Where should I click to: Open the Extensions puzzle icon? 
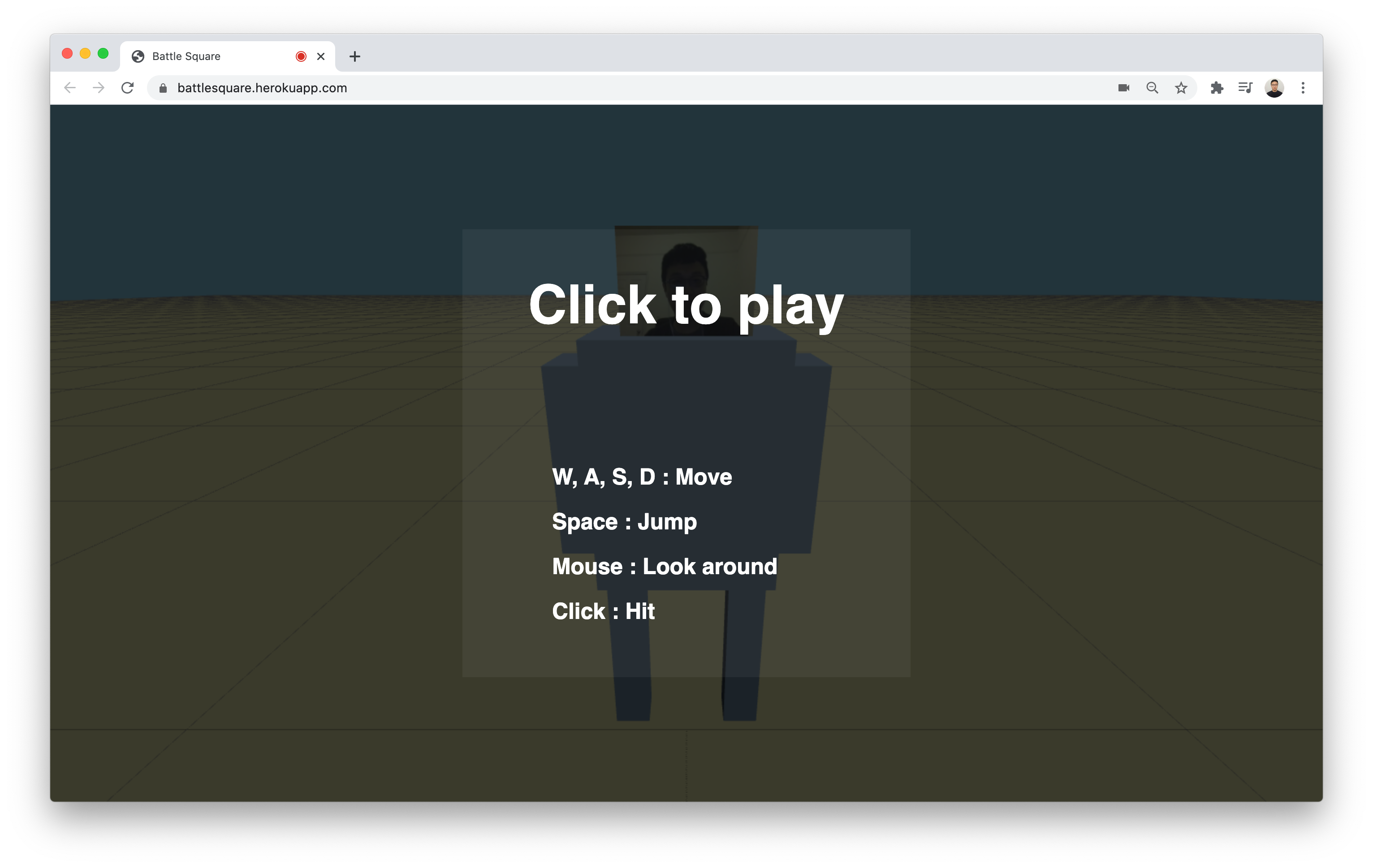point(1217,88)
